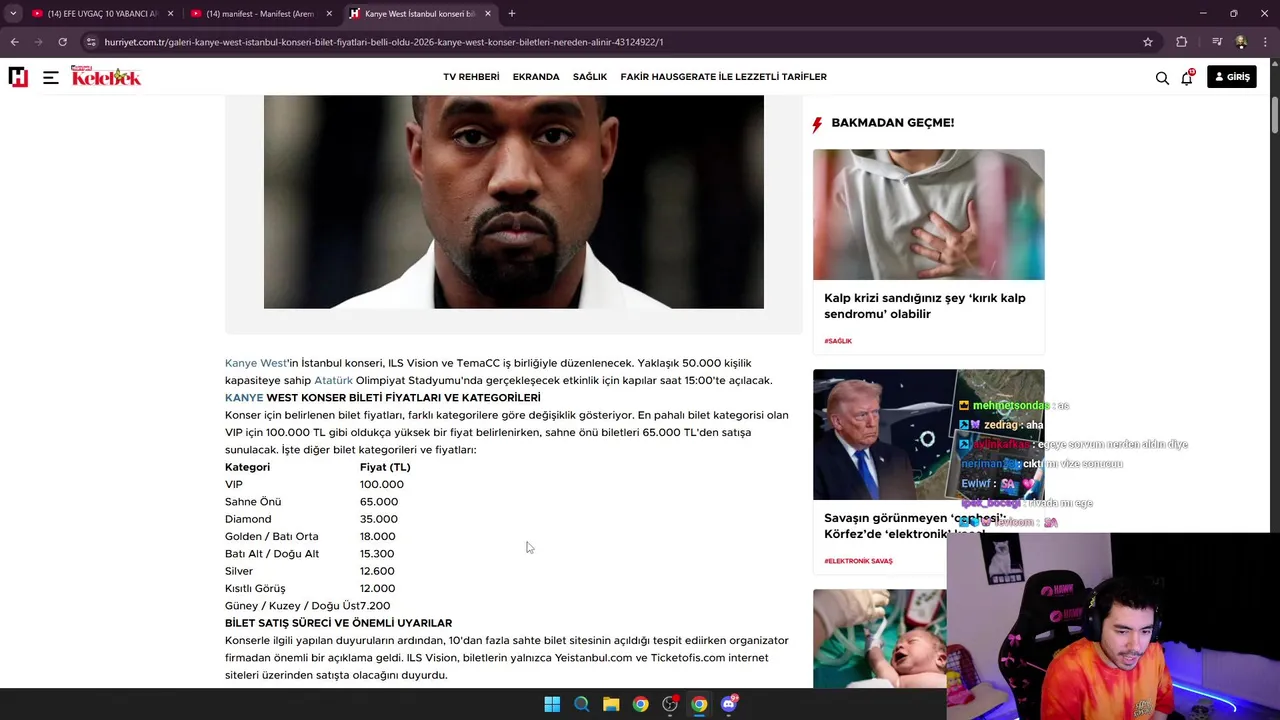Close the Kanye West İstanbul konseri tab
The height and width of the screenshot is (720, 1280).
point(488,14)
